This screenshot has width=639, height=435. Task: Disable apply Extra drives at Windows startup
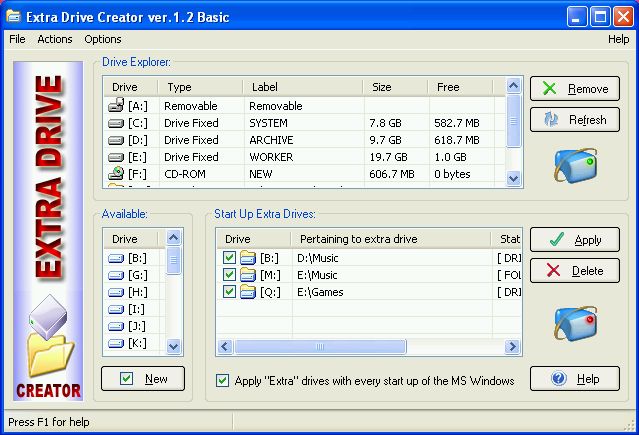(x=223, y=381)
